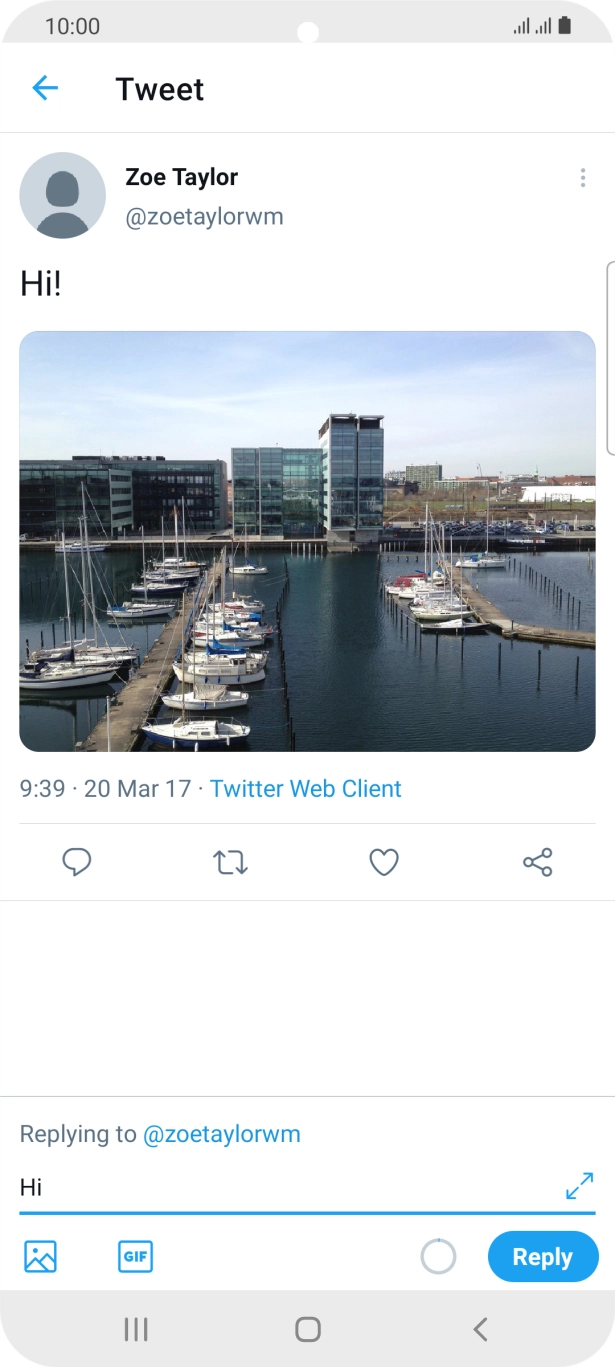
Task: Tap the back arrow in Tweet header
Action: [45, 89]
